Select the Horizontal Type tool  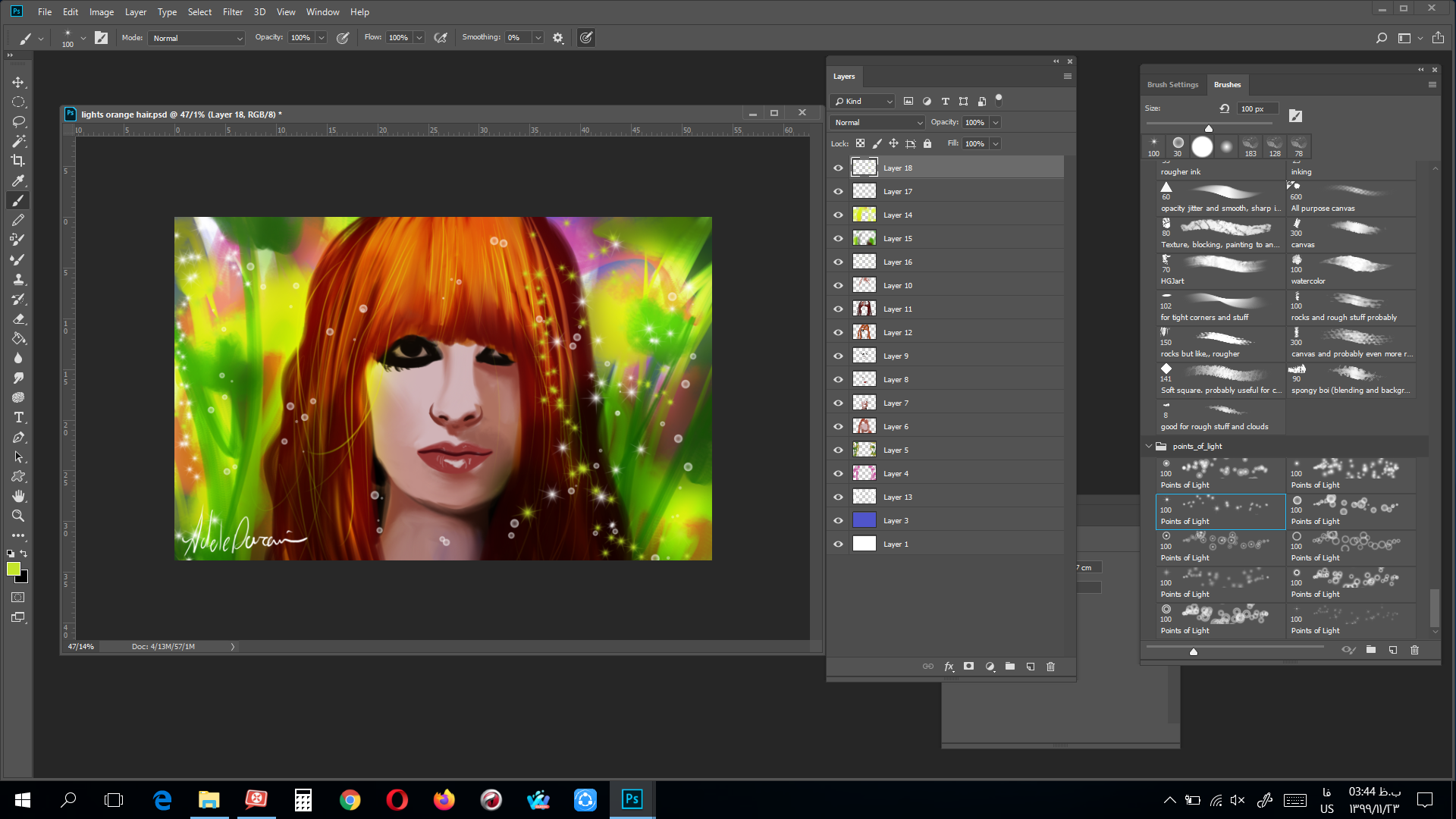click(18, 417)
